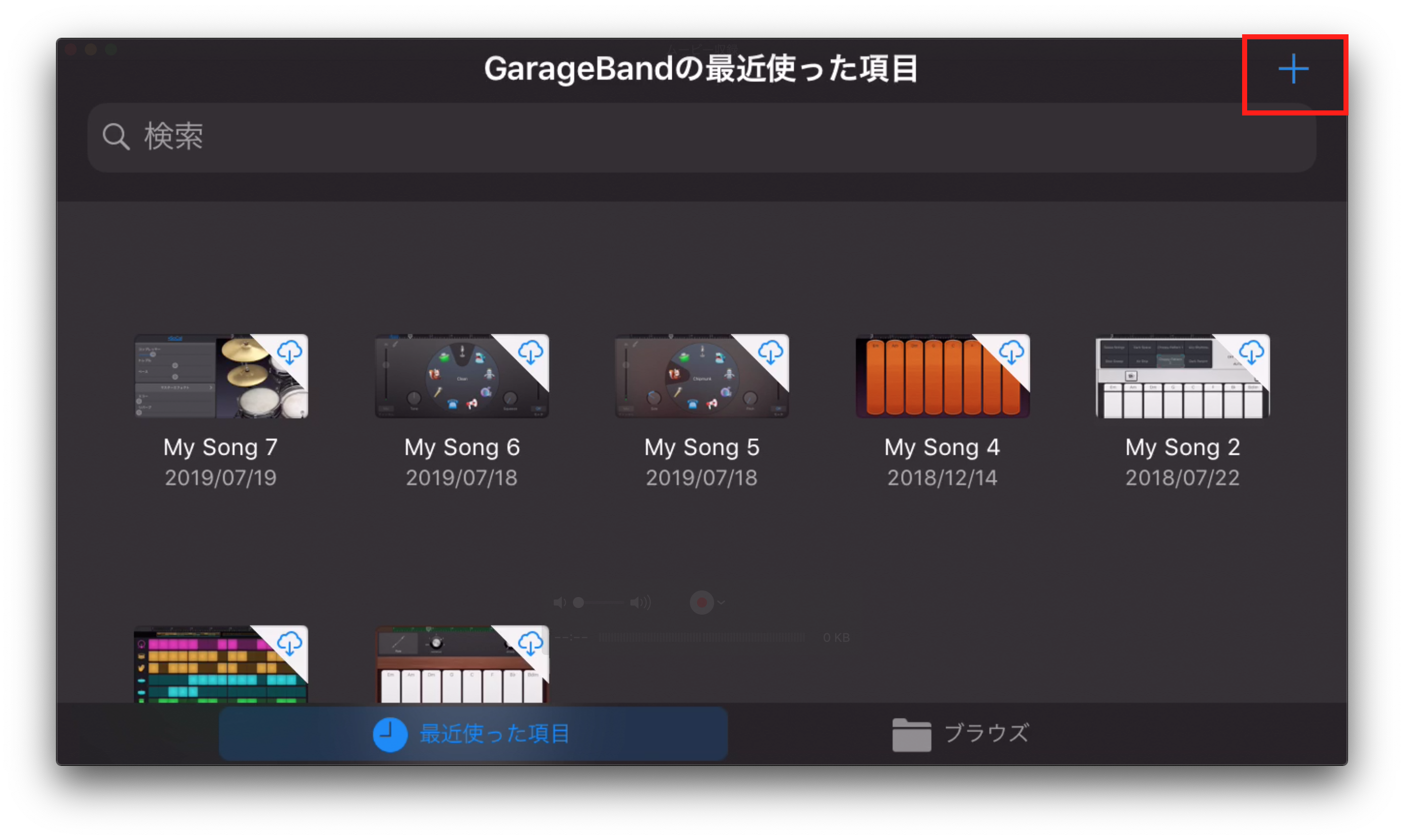Click the cloud download icon on My Song 4
The image size is (1404, 840).
point(1011,352)
